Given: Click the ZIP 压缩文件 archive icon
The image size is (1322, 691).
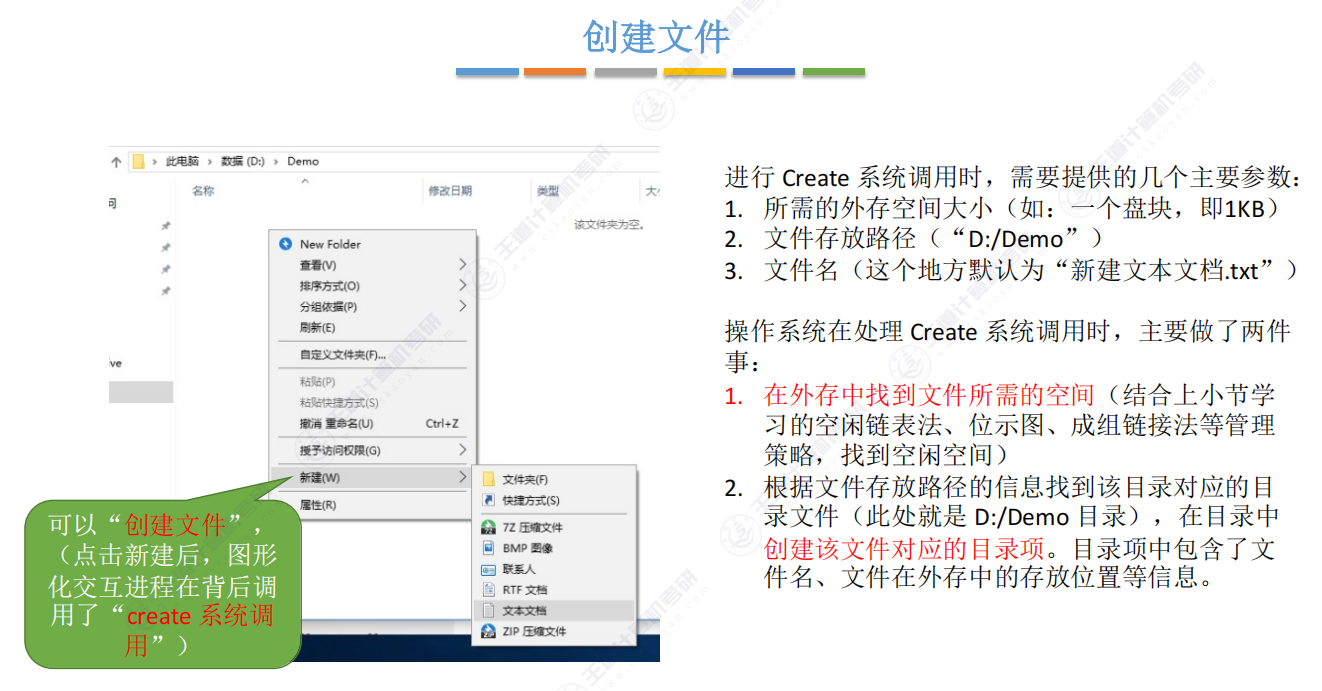Looking at the screenshot, I should point(489,631).
